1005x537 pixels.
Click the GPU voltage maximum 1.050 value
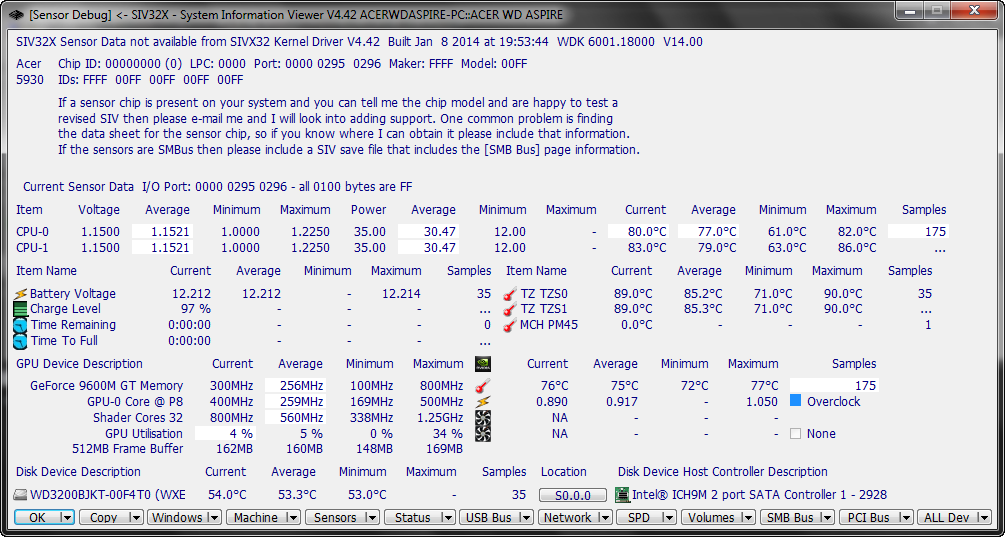tap(762, 402)
